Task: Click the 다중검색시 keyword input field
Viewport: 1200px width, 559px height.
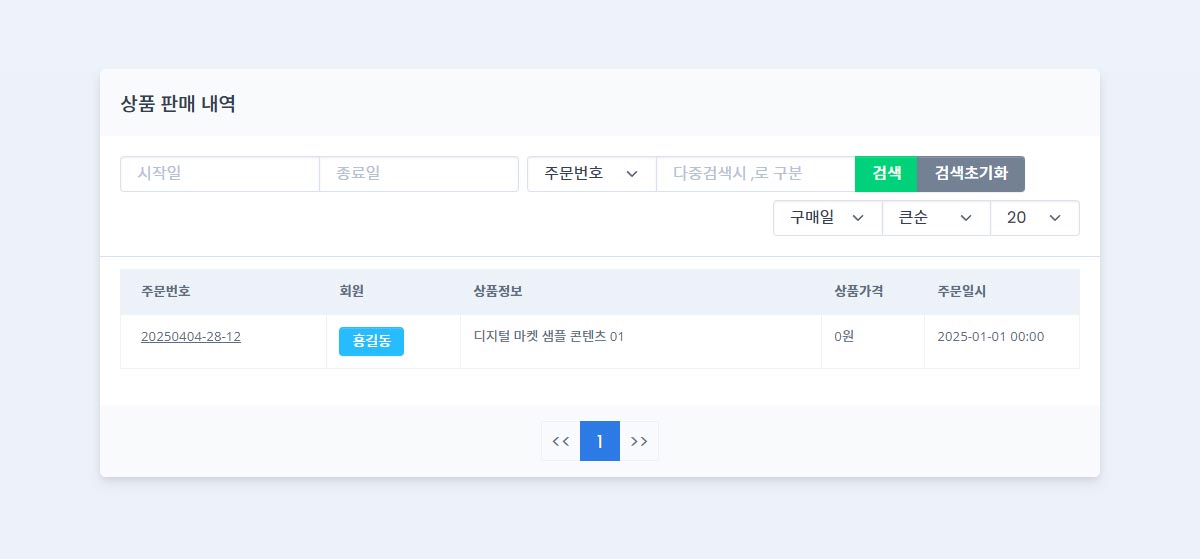Action: click(756, 174)
